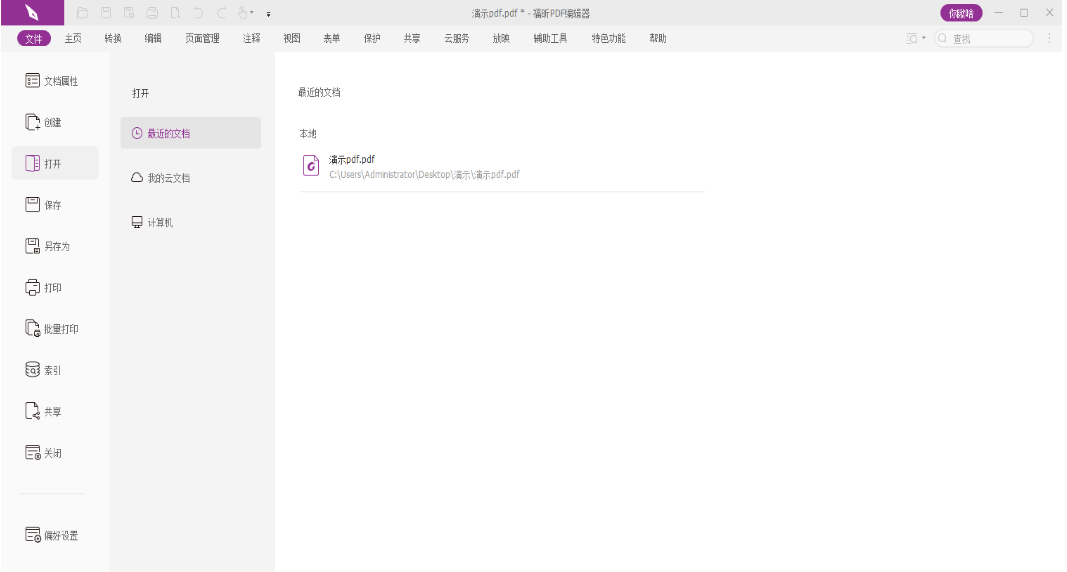1067x572 pixels.
Task: Click the purple account button in title bar
Action: click(x=961, y=13)
